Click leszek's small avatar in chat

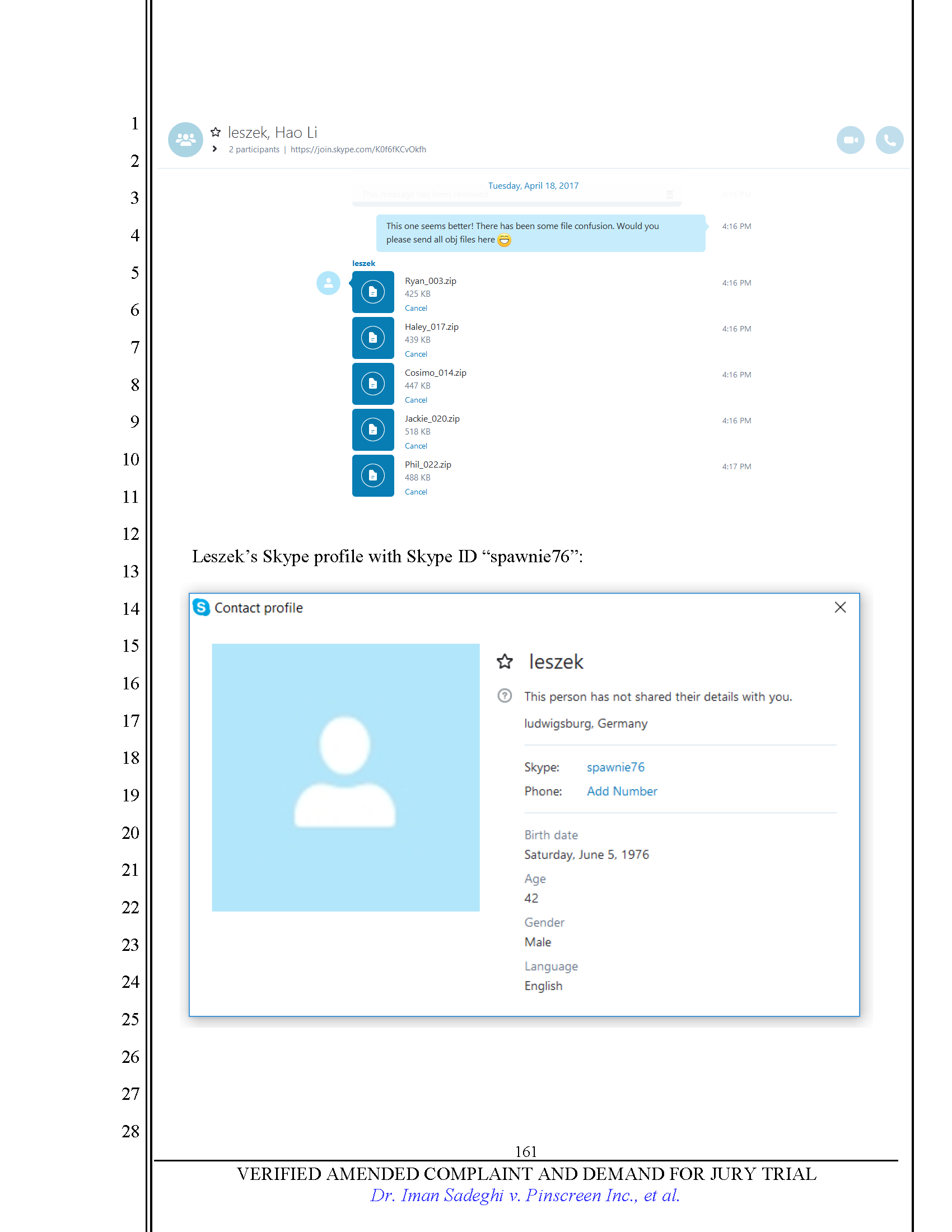click(x=328, y=283)
